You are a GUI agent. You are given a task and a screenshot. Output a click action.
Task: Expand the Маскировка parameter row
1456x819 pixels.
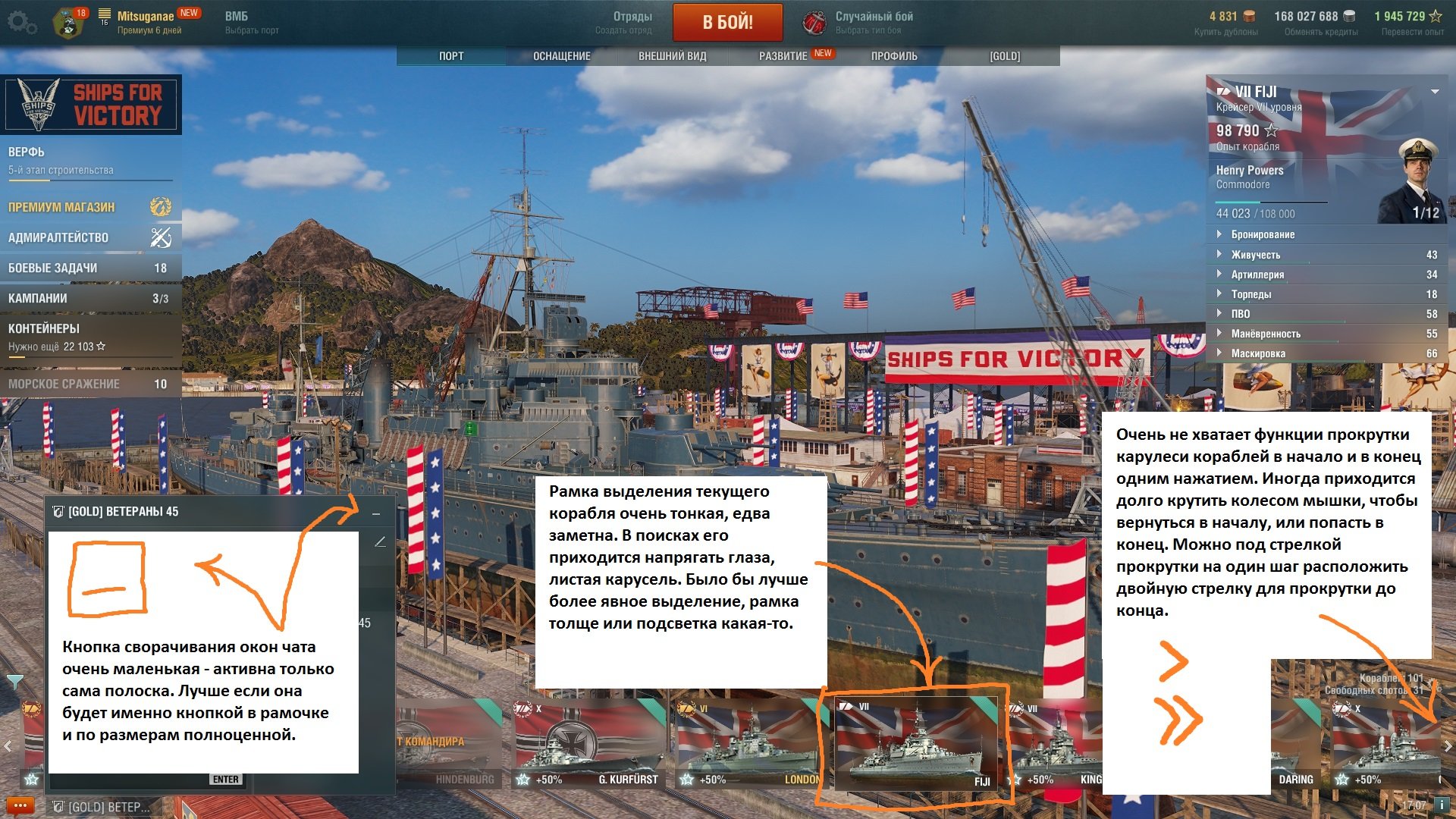pyautogui.click(x=1327, y=353)
